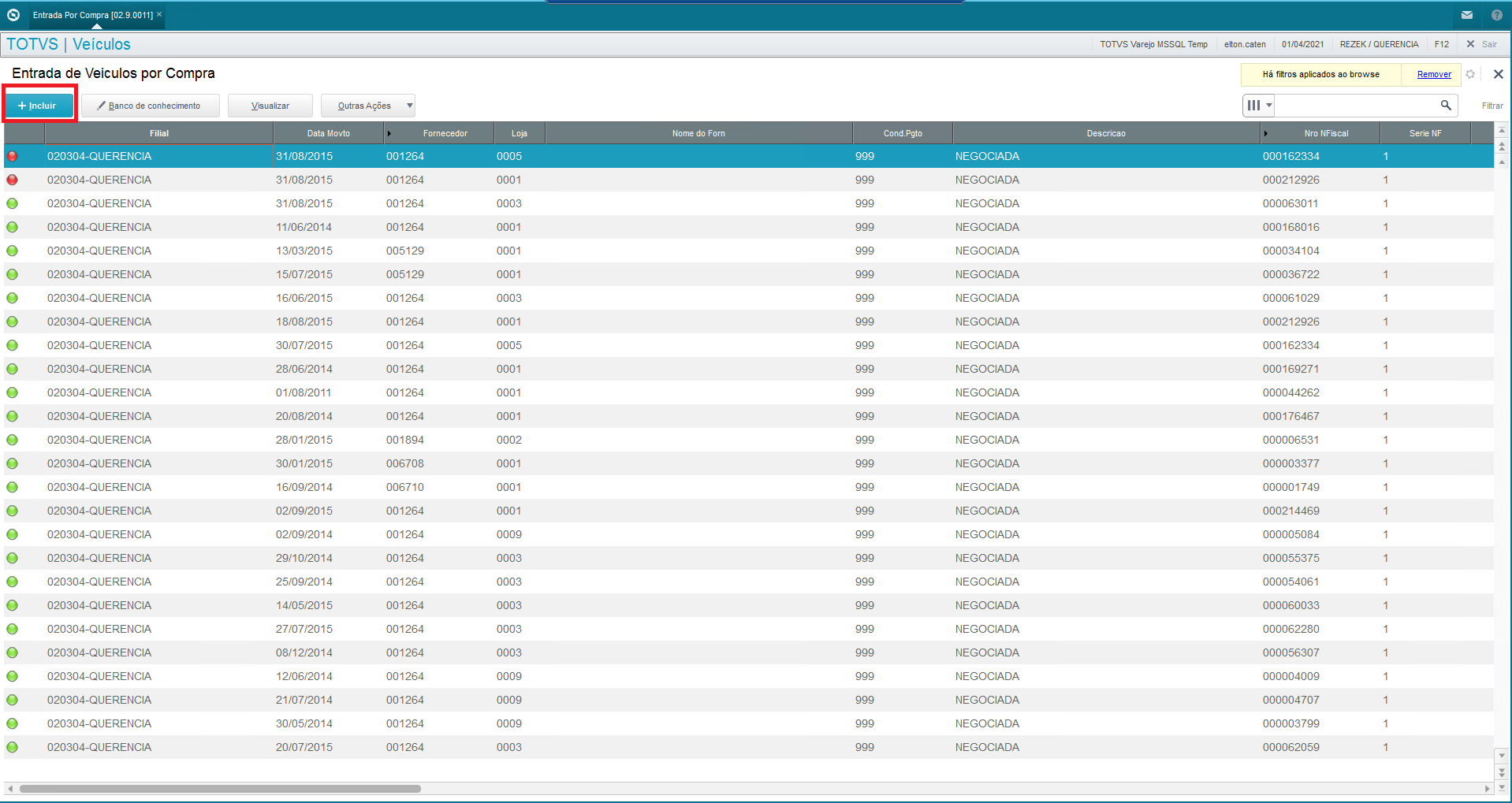The width and height of the screenshot is (1512, 803).
Task: Click the Cond.Pgto column header
Action: [903, 133]
